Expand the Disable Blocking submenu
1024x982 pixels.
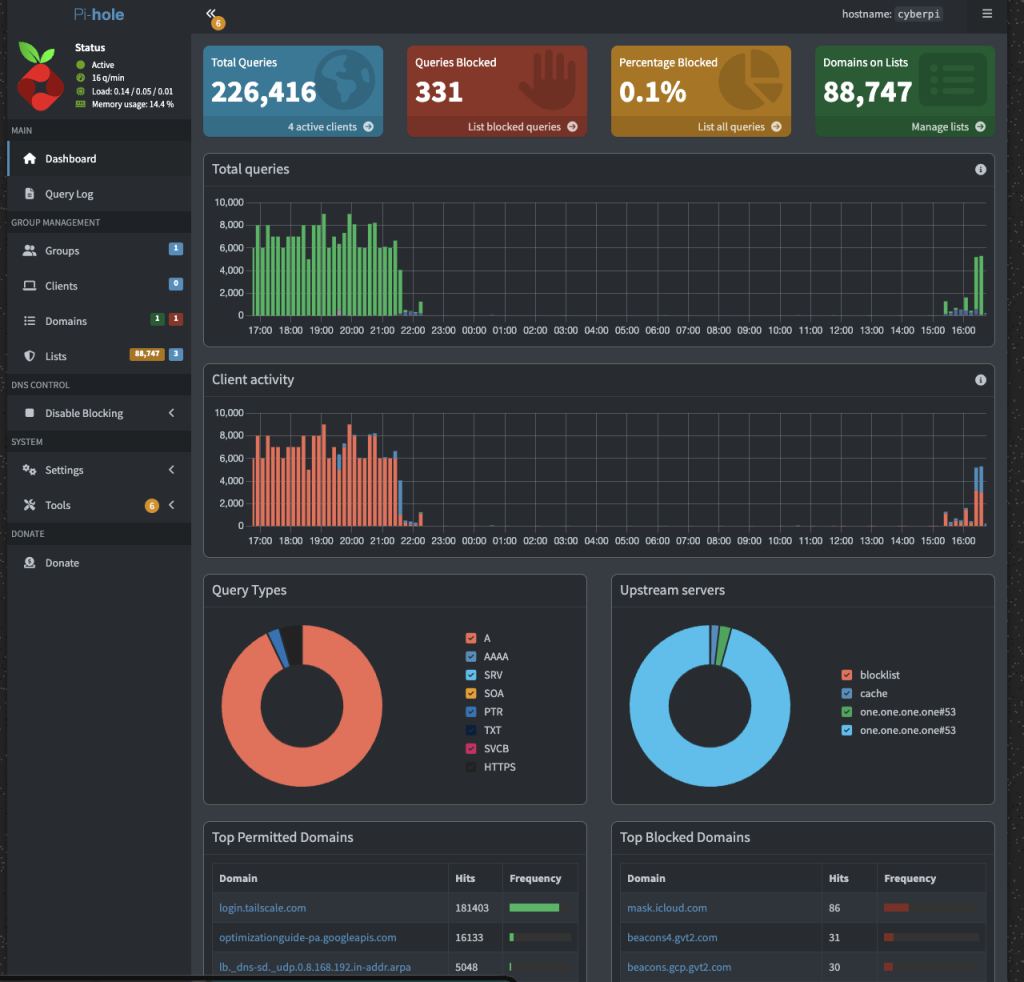pos(172,413)
